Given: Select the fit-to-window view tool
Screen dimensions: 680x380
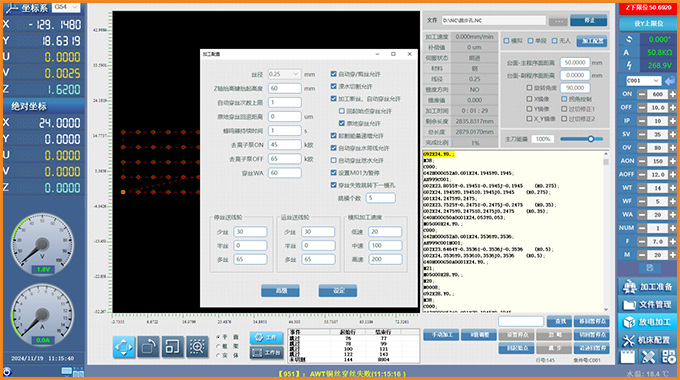Looking at the screenshot, I should point(173,347).
